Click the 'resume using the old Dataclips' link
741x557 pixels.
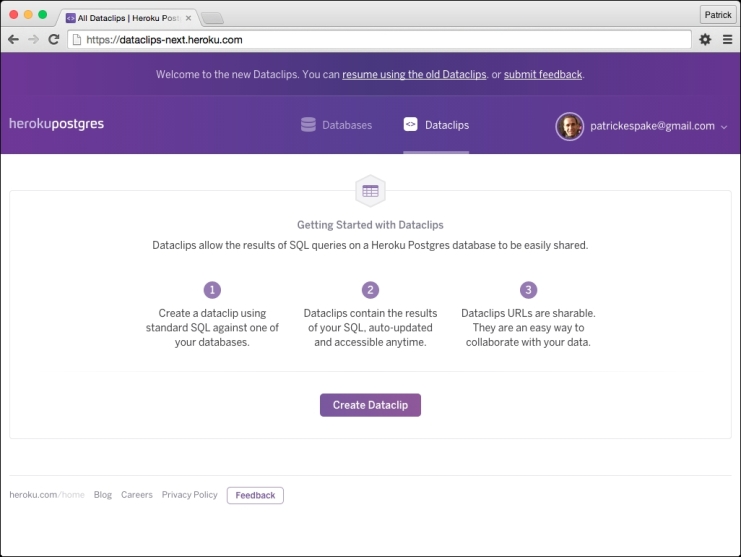point(414,74)
